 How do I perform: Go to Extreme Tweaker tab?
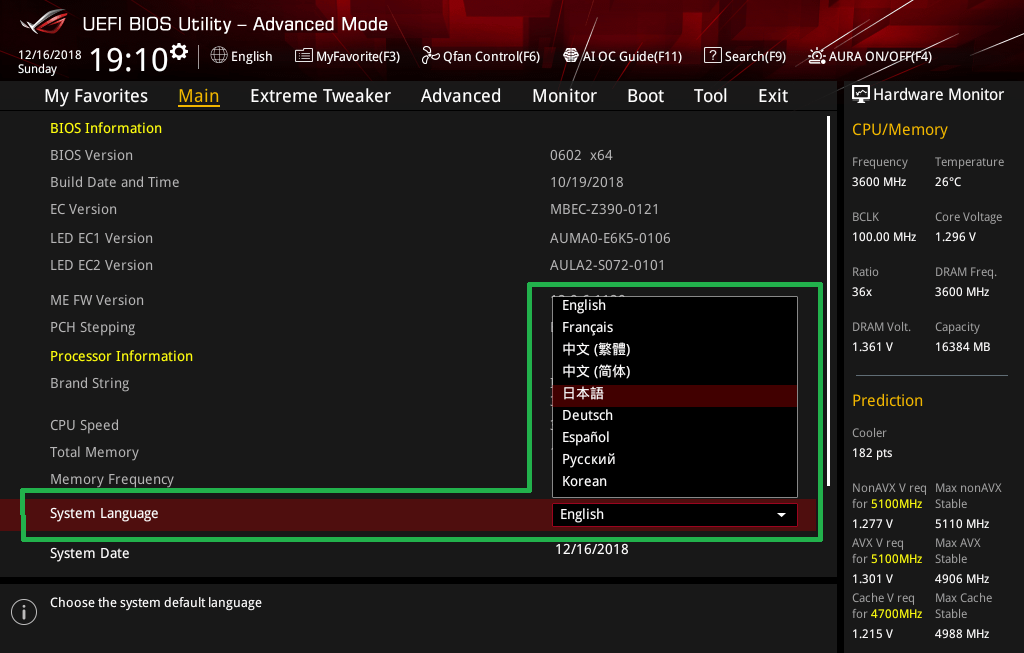point(320,96)
